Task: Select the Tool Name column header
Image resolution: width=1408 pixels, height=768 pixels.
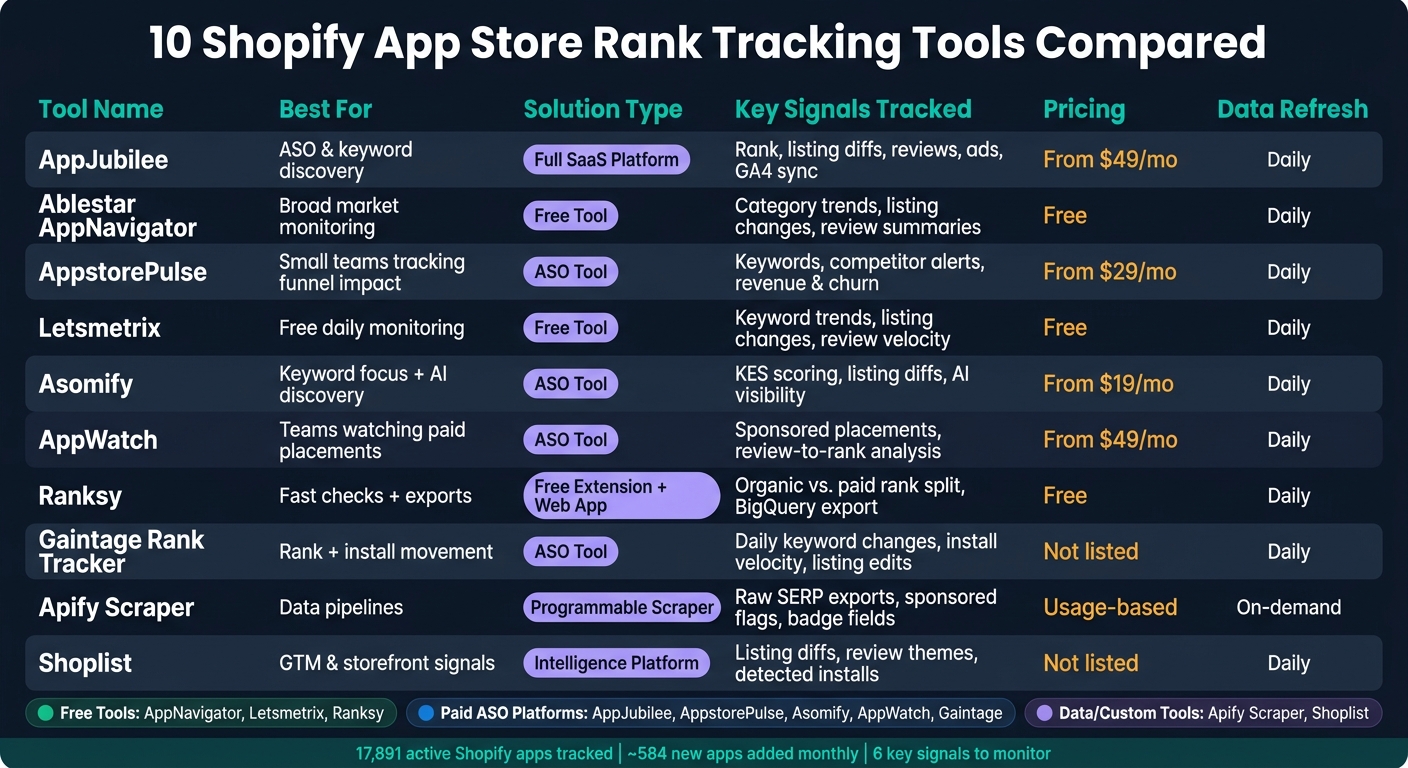Action: click(x=101, y=110)
